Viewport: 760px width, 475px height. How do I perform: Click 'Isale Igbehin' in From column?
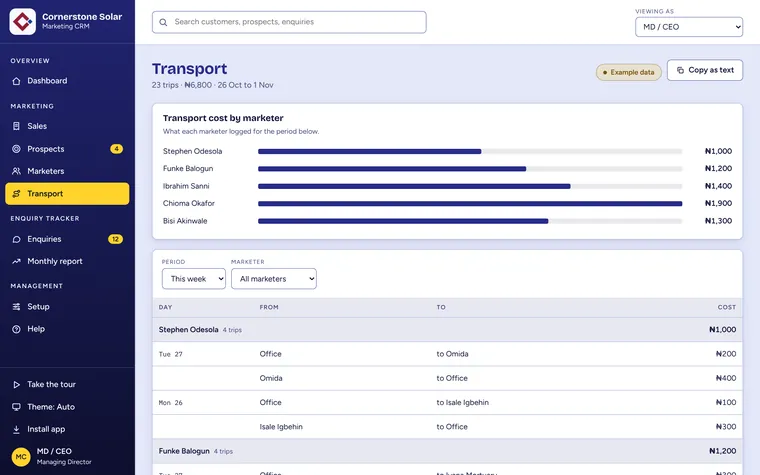(x=281, y=427)
